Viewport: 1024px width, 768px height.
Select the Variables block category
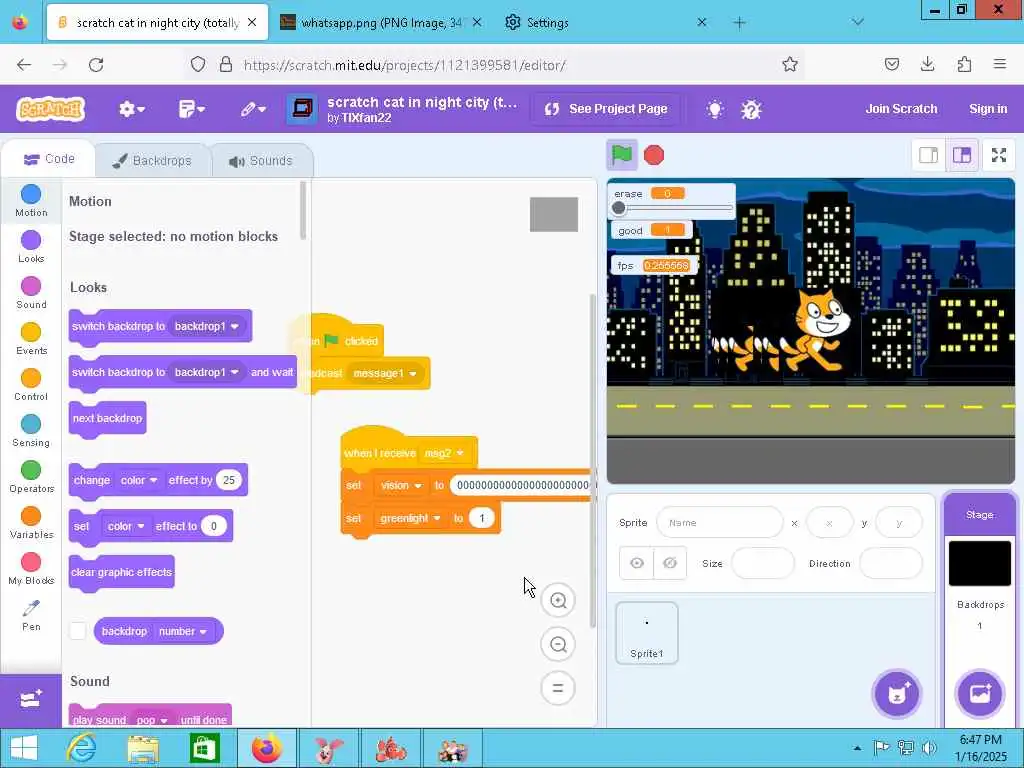click(x=31, y=522)
